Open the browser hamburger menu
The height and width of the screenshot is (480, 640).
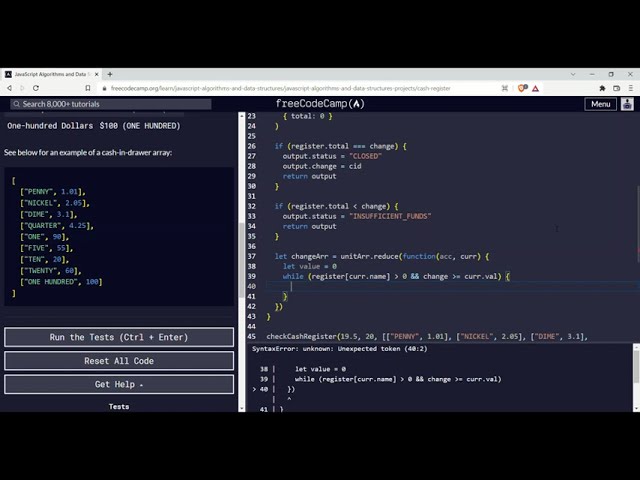(631, 88)
